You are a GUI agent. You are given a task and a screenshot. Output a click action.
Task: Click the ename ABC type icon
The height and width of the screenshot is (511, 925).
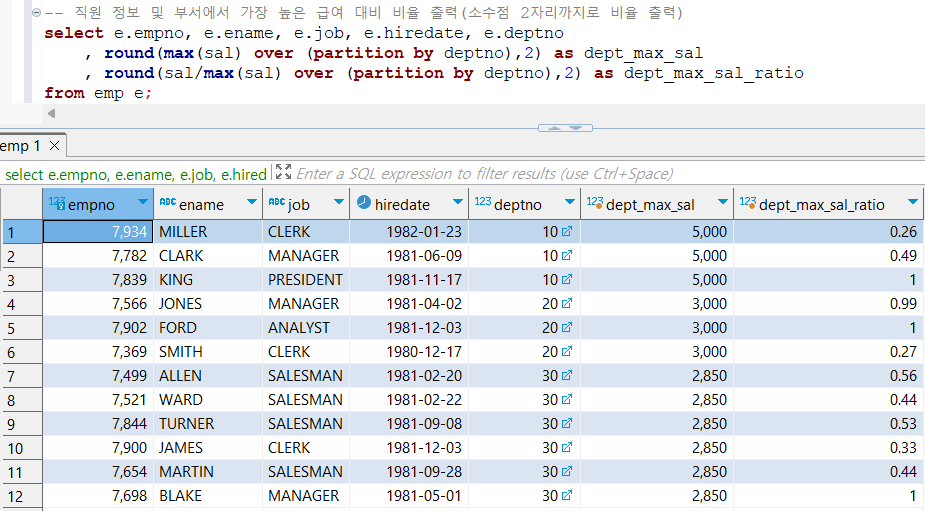(x=168, y=202)
